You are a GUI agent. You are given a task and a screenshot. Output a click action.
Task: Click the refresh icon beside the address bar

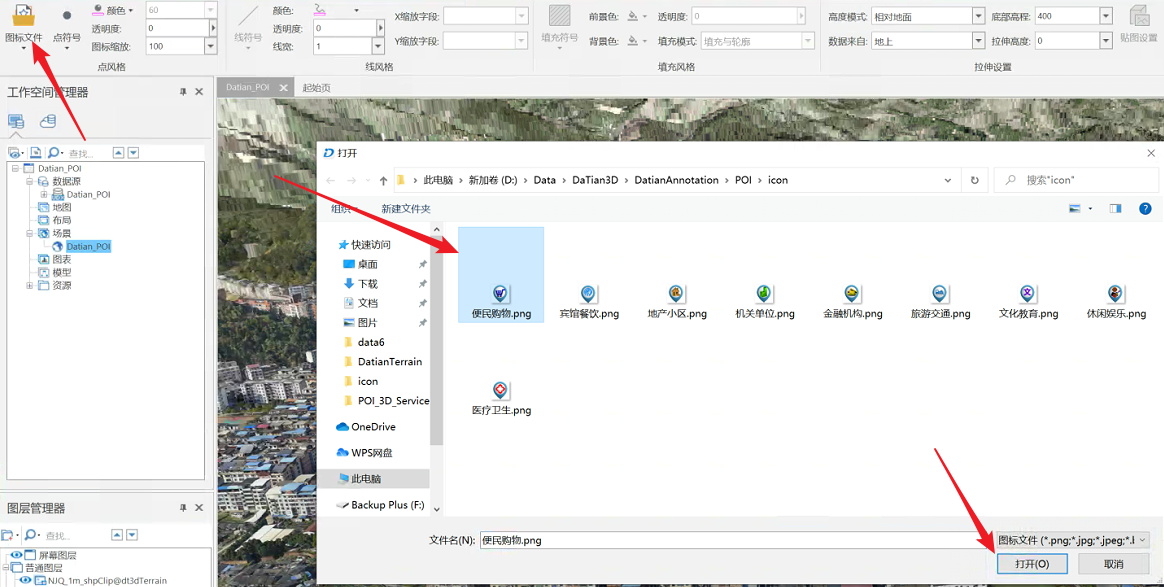[974, 180]
